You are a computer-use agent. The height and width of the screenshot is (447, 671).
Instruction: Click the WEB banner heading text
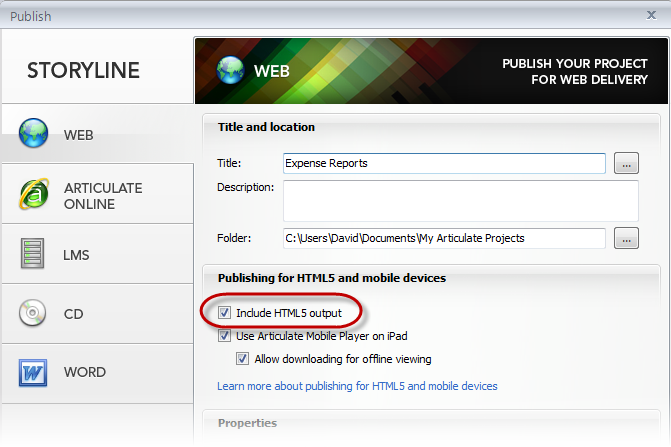tap(272, 71)
